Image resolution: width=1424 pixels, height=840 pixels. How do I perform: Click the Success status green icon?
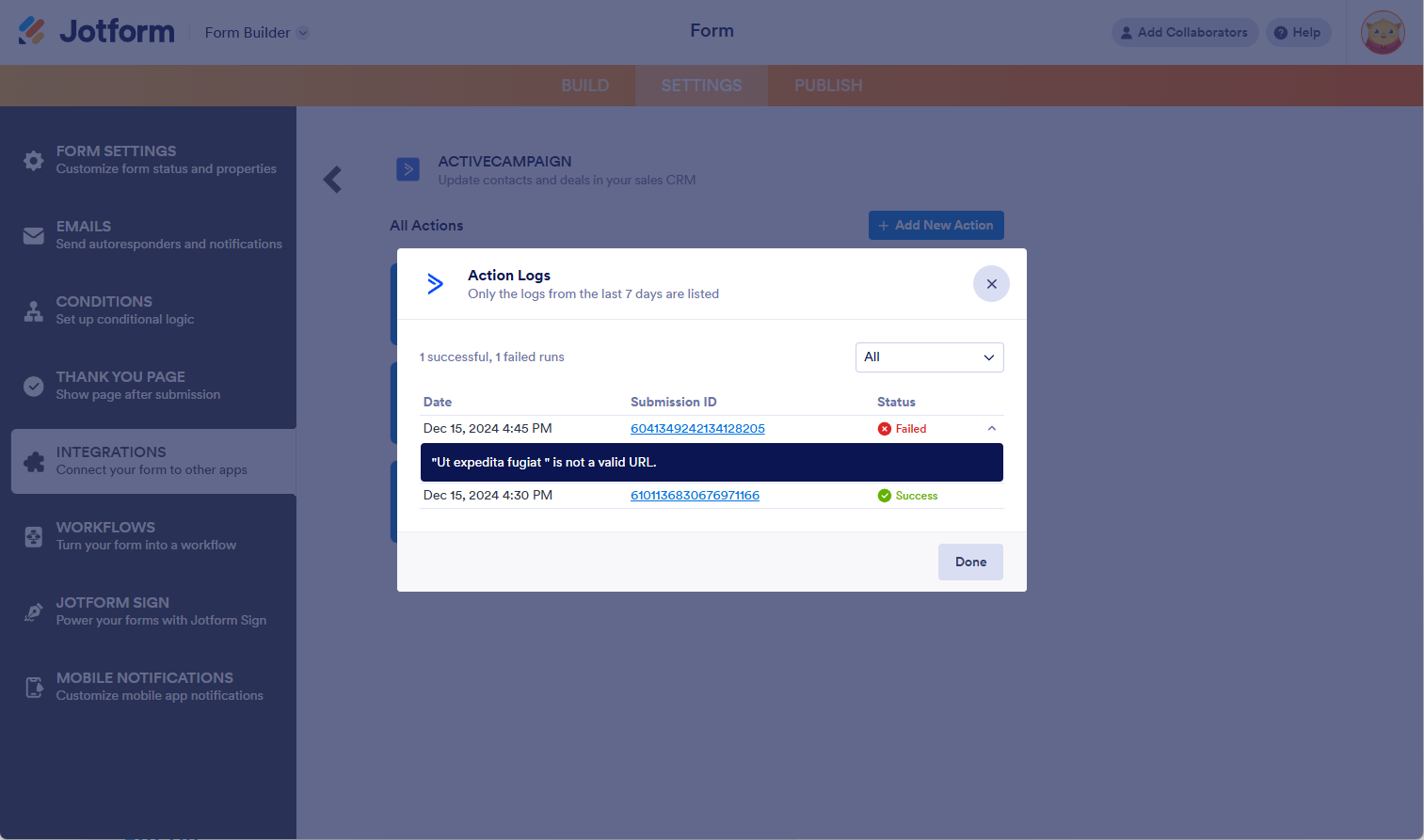pos(885,496)
